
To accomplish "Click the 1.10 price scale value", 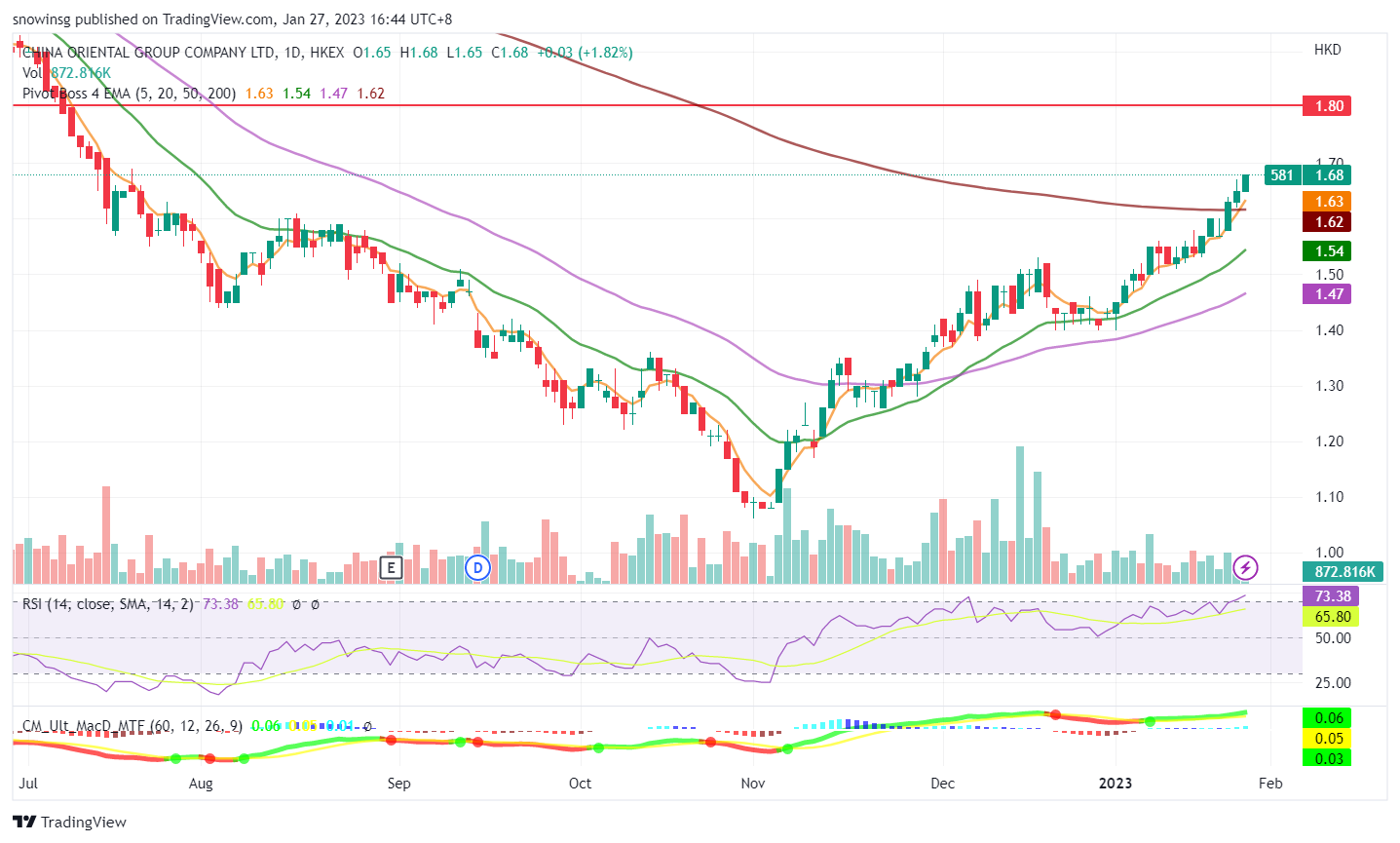I will coord(1329,497).
